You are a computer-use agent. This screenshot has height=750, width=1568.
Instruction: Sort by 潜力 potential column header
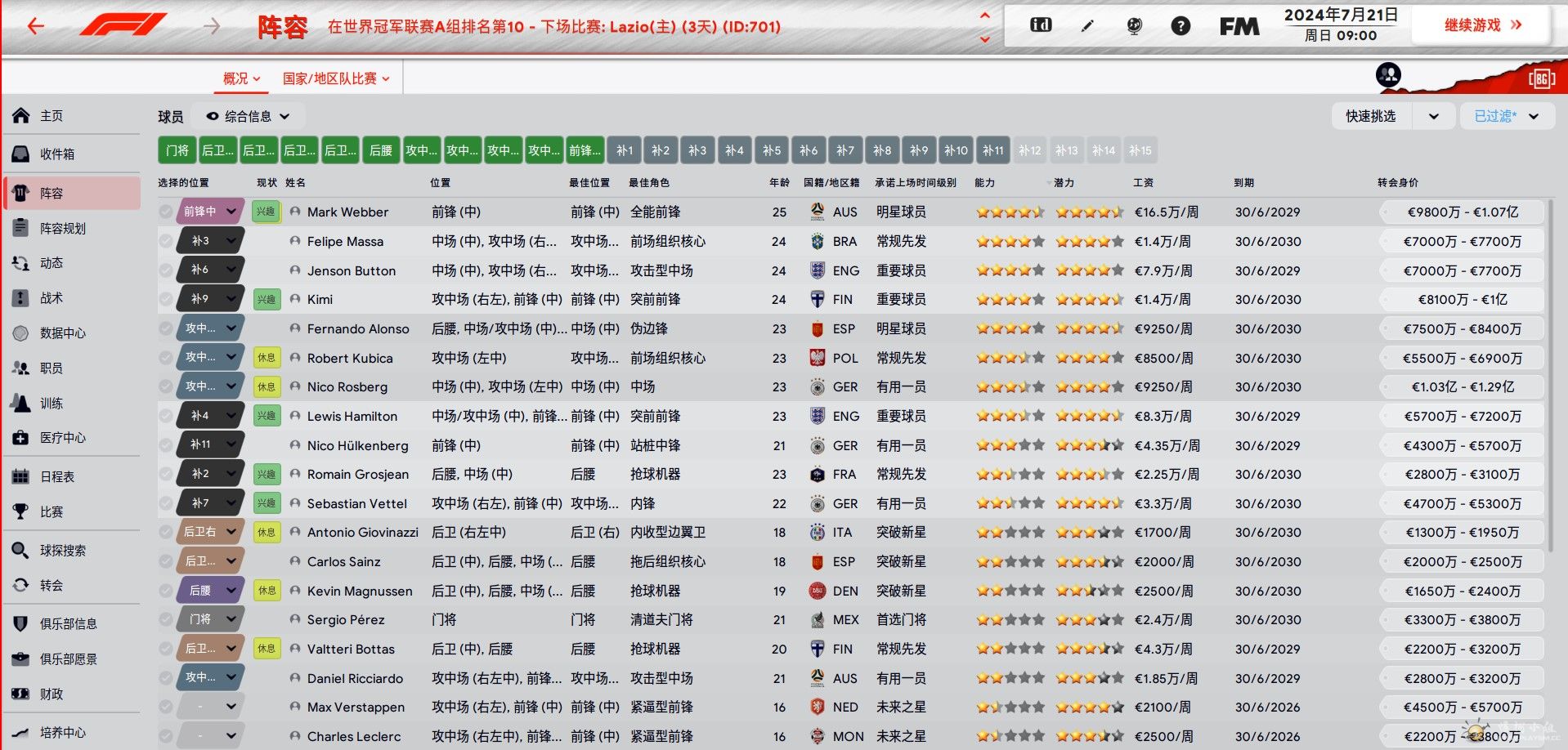(x=1064, y=182)
